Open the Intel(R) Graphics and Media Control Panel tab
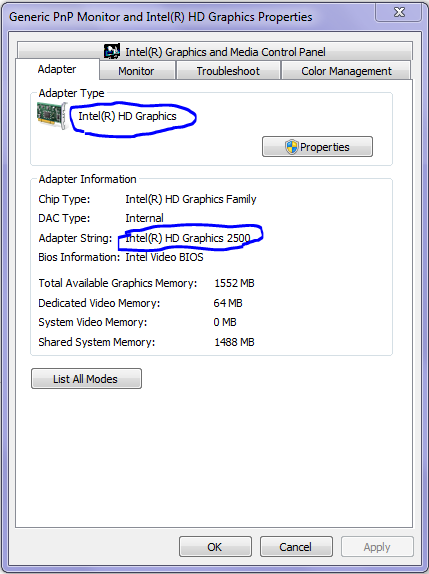This screenshot has height=574, width=429. (215, 51)
